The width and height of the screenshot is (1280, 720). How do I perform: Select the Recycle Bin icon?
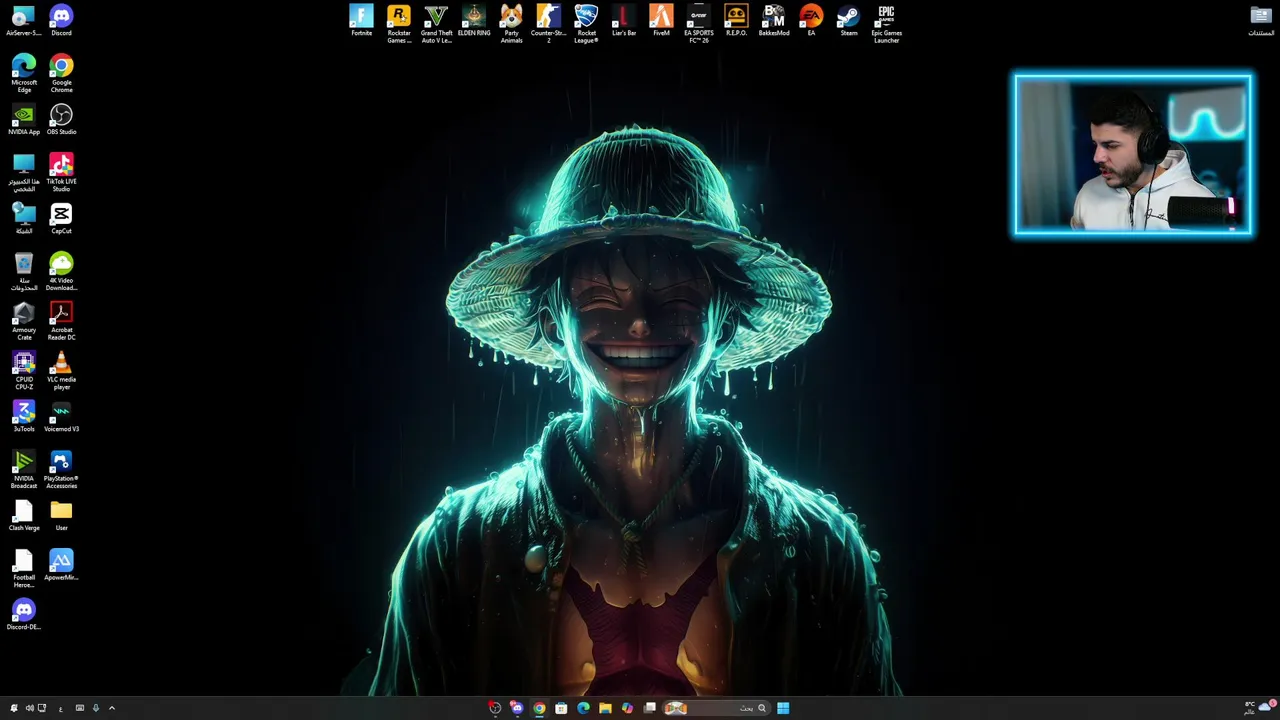tap(24, 272)
